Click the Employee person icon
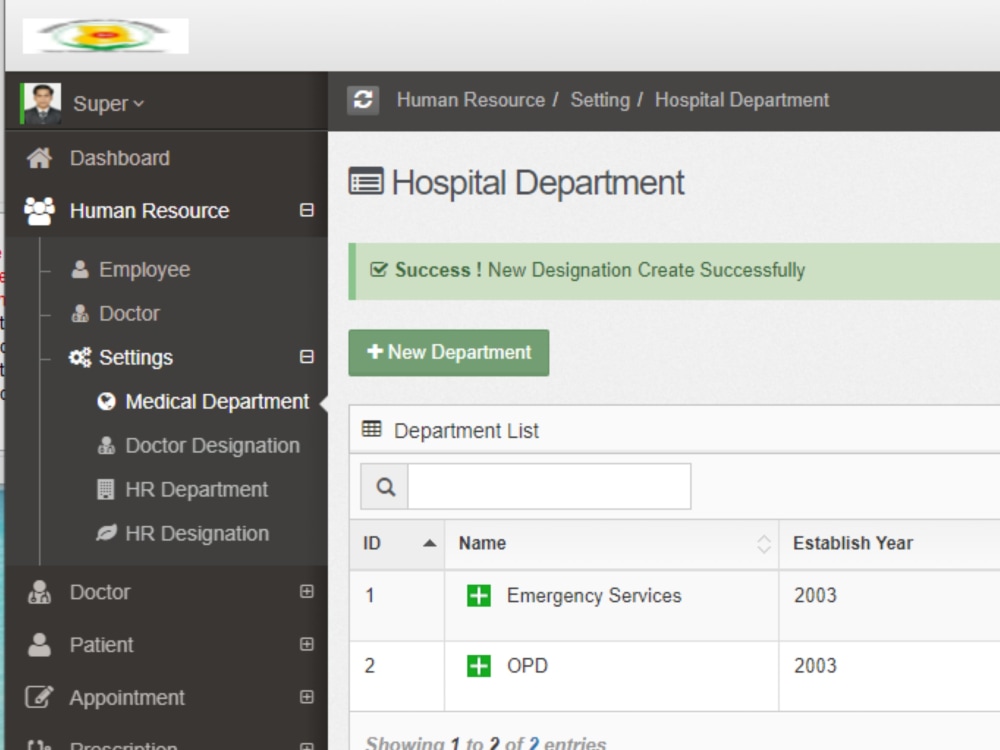1000x750 pixels. click(80, 269)
